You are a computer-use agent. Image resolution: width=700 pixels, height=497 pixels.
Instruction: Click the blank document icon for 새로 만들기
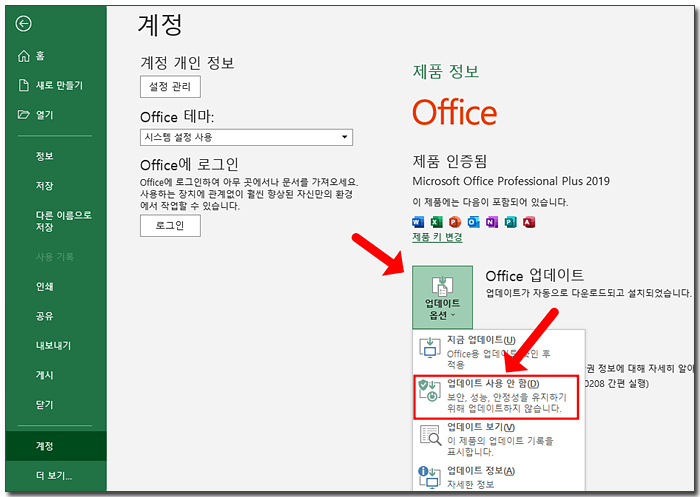[23, 85]
